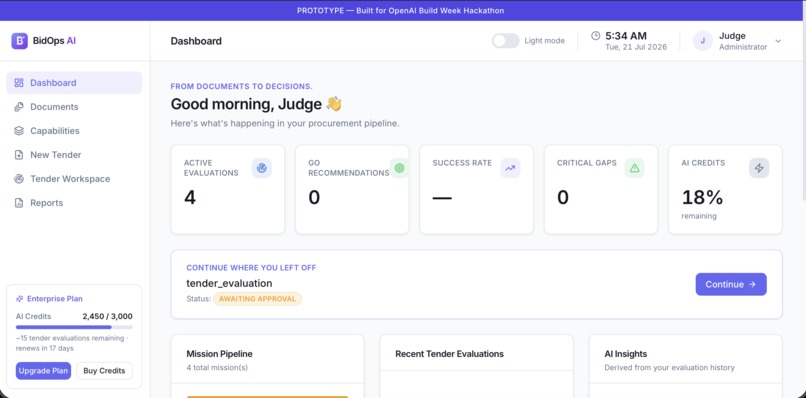Screen dimensions: 806x398
Task: Click the clock icon beside 5:34 AM
Action: point(595,35)
